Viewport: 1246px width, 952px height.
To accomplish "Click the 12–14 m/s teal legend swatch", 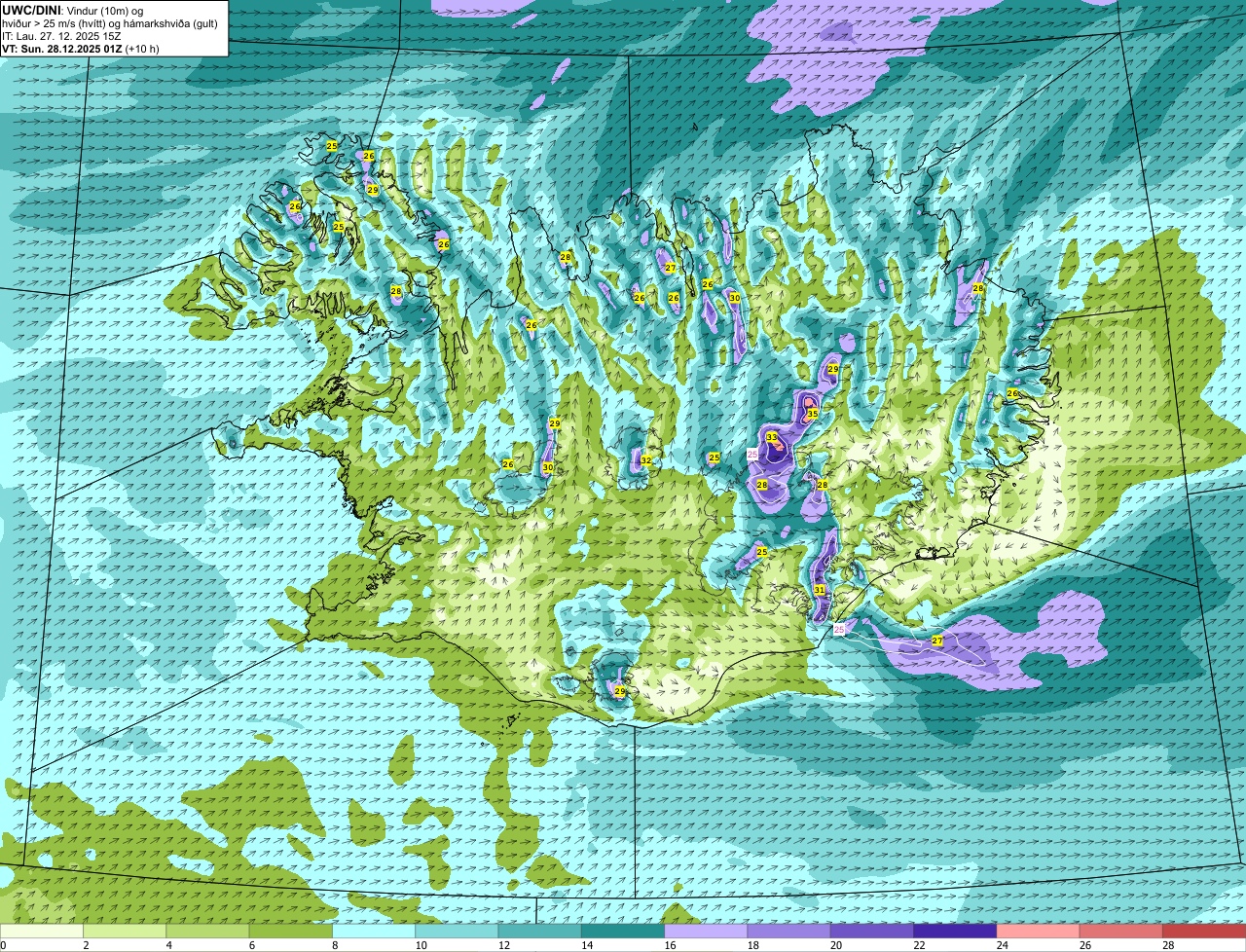I will point(540,931).
